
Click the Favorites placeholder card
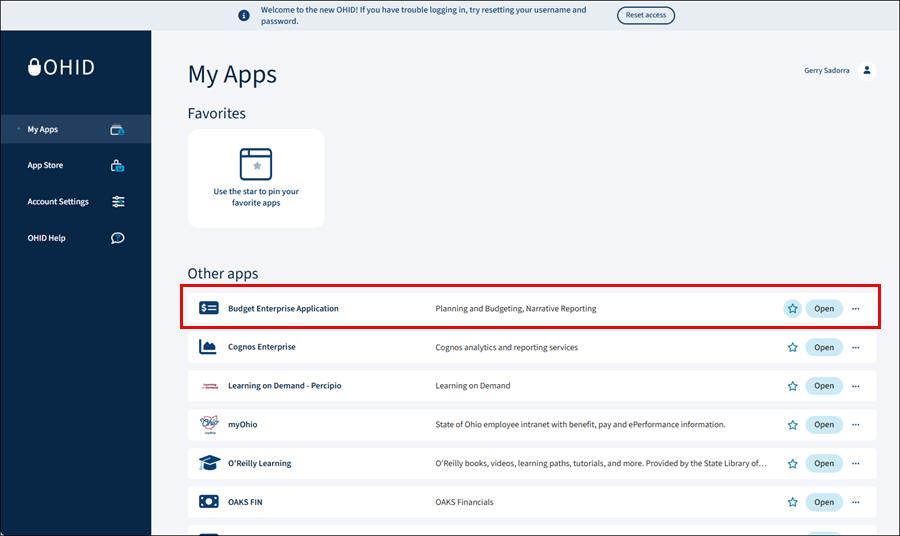pyautogui.click(x=256, y=178)
